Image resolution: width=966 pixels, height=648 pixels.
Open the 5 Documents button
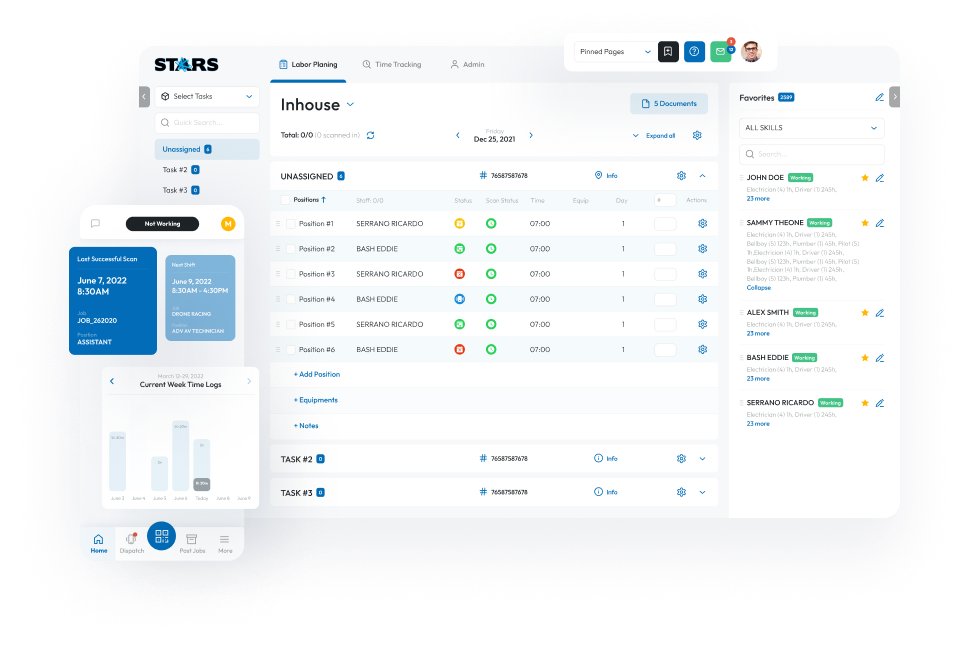[669, 103]
